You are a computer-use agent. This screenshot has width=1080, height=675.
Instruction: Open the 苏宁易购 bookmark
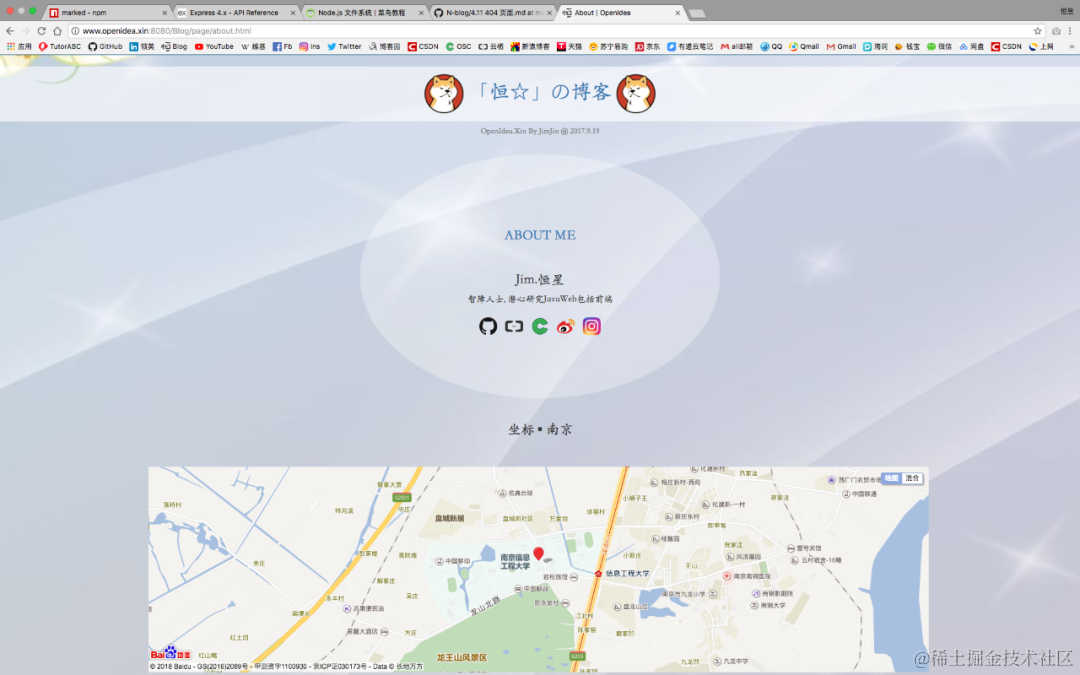coord(609,47)
